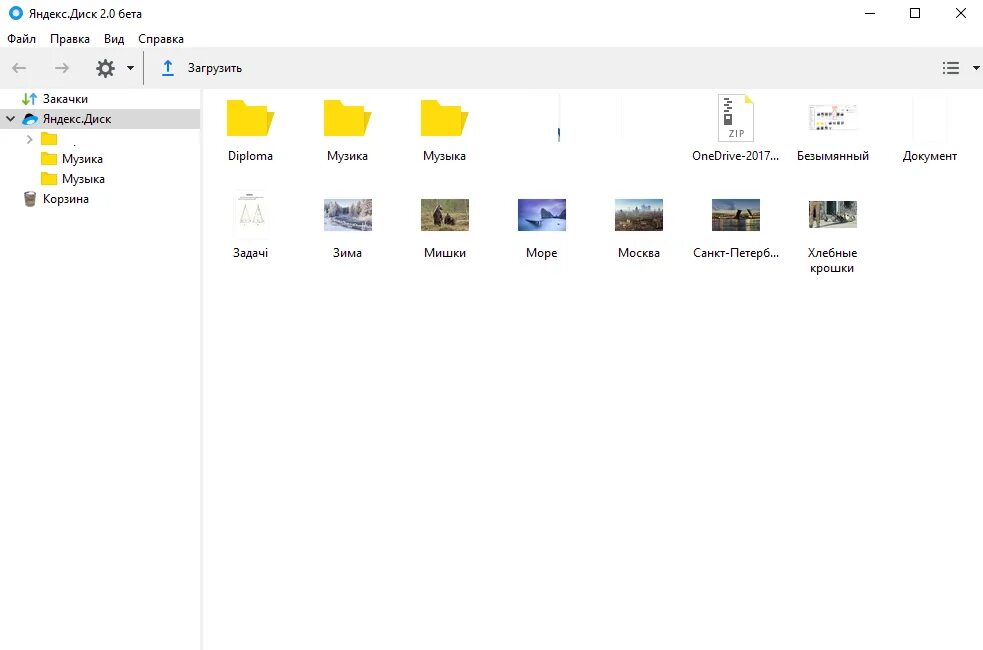Select the OneDrive-2017 ZIP archive
The image size is (983, 650).
(x=735, y=118)
